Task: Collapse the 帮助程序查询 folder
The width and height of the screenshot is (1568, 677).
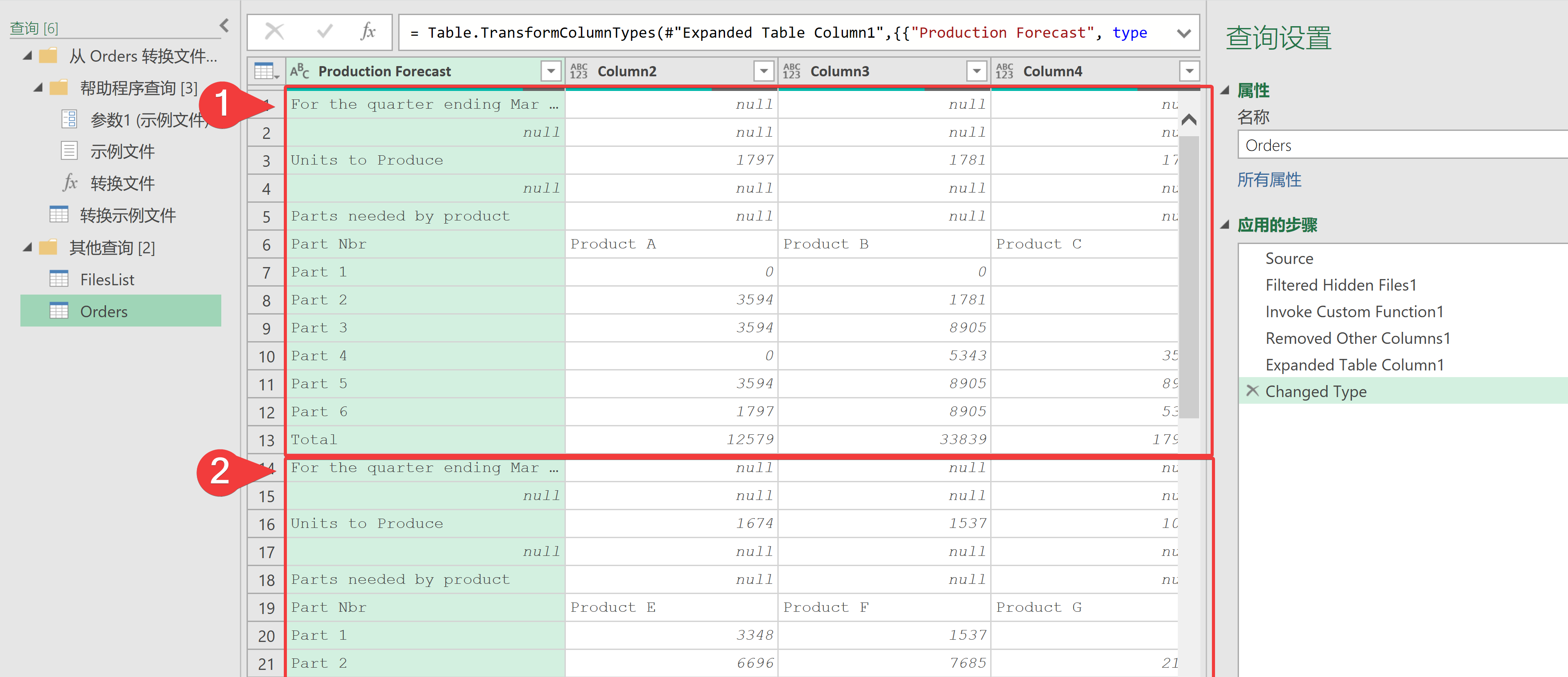Action: pos(38,88)
